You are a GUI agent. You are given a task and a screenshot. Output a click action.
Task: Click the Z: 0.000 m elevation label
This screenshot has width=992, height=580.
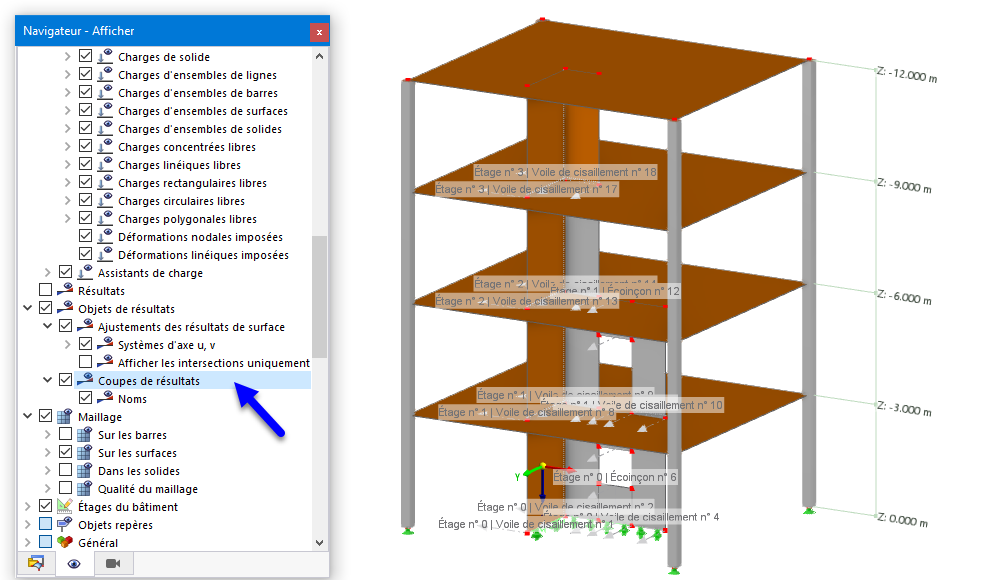(x=902, y=519)
